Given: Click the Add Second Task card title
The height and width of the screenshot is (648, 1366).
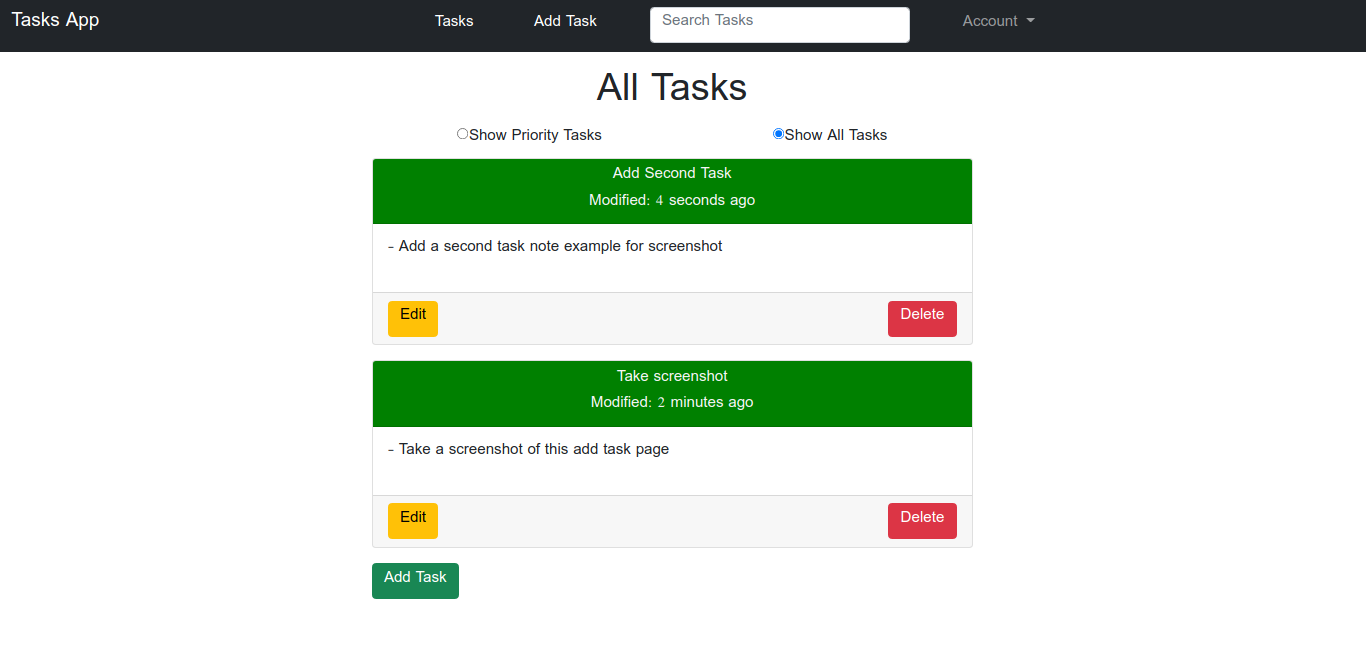Looking at the screenshot, I should 672,173.
